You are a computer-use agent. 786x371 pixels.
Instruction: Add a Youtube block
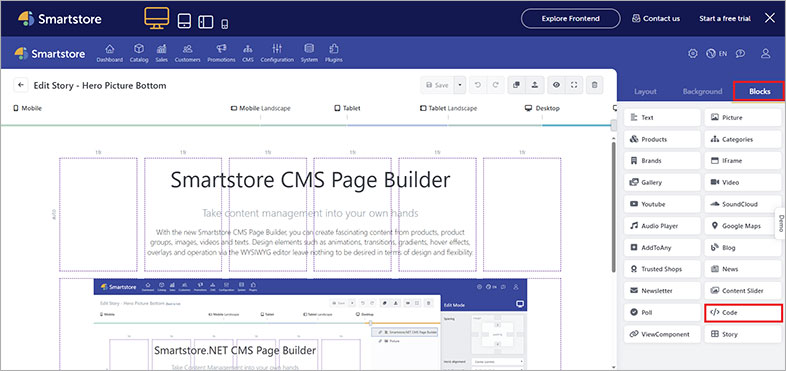(662, 204)
